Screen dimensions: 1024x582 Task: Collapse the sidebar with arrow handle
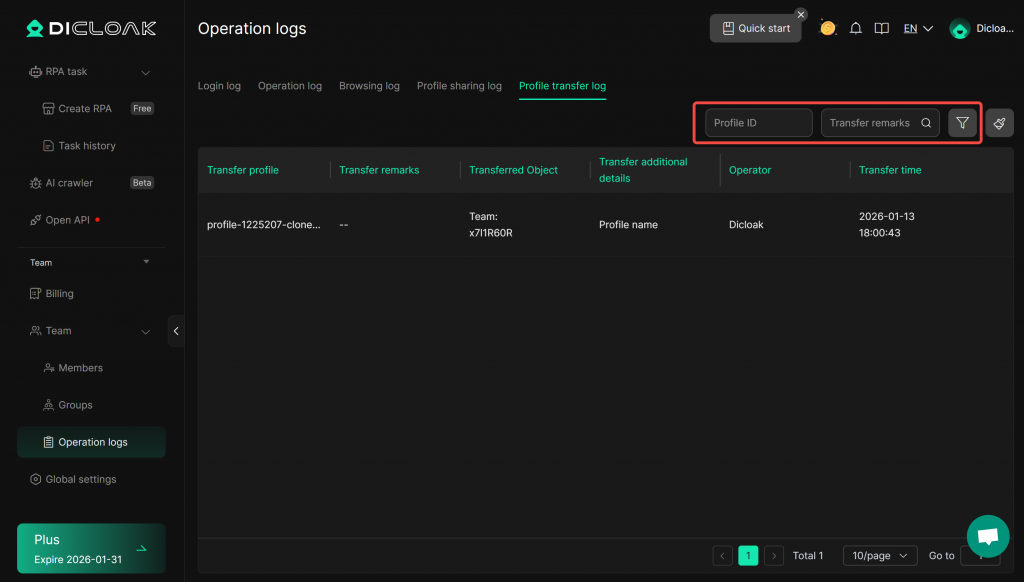coord(176,331)
